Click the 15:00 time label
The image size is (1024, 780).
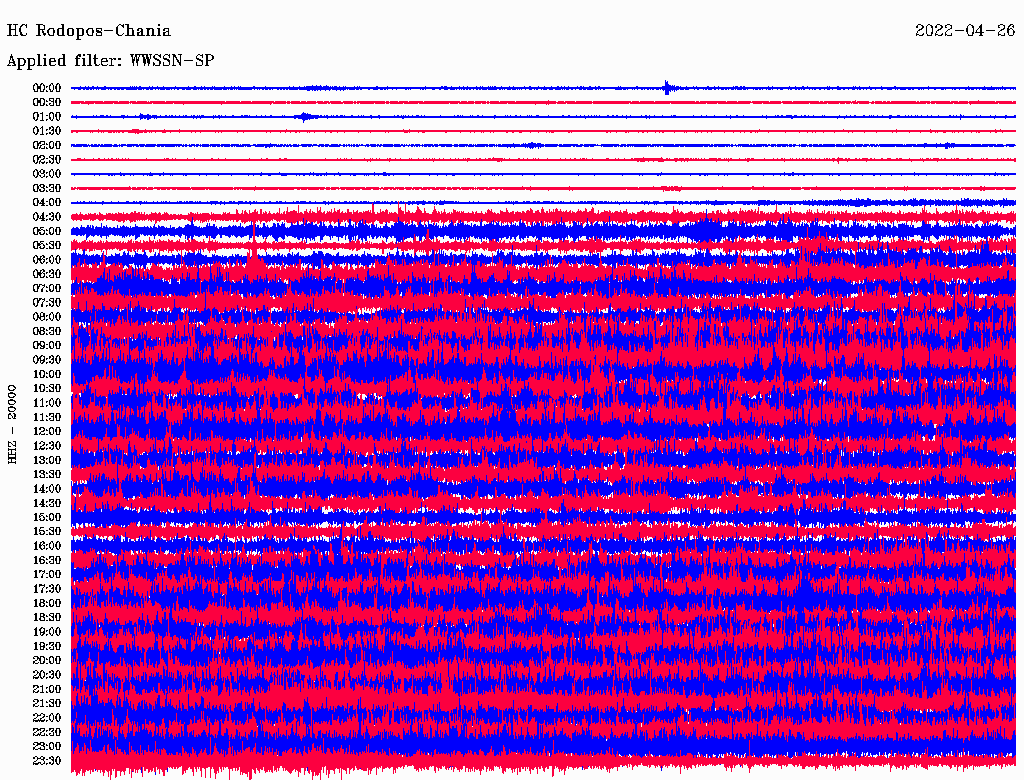(47, 517)
